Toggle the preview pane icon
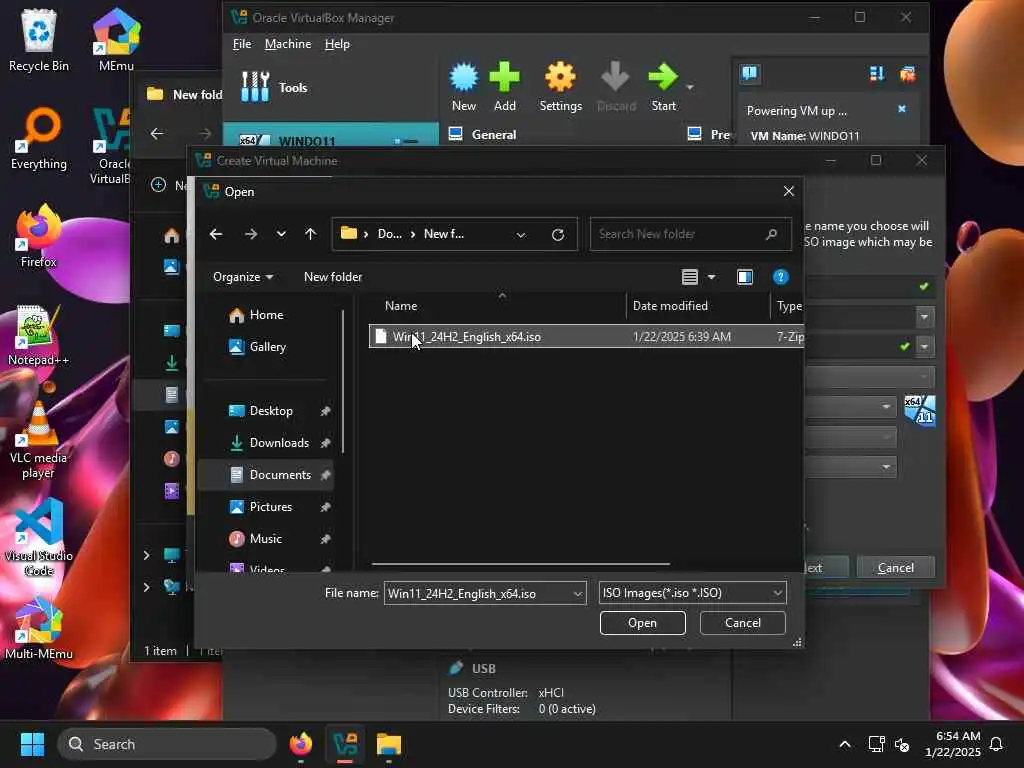 click(744, 277)
